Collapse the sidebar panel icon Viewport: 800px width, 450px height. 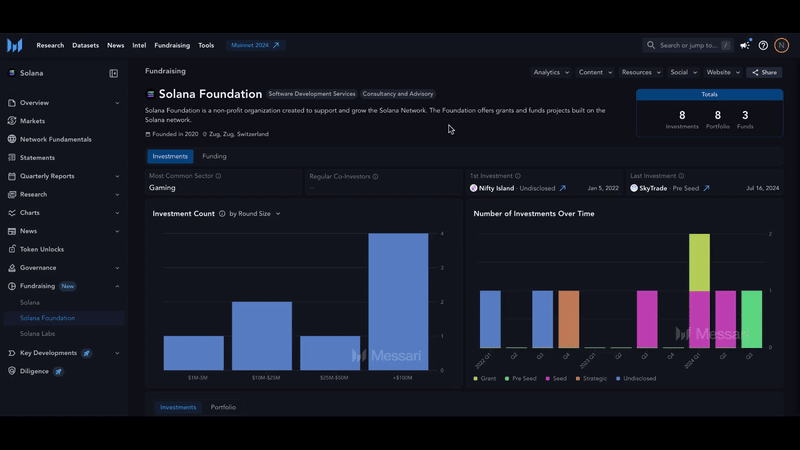[113, 73]
